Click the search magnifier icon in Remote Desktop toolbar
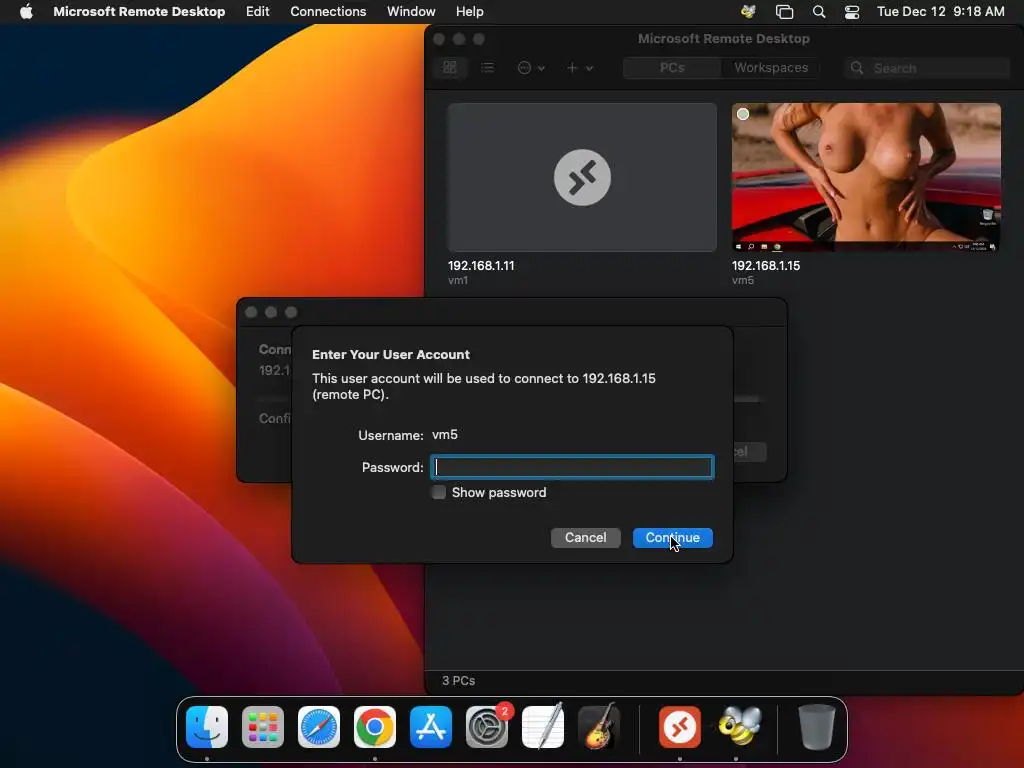Viewport: 1024px width, 768px height. click(857, 68)
